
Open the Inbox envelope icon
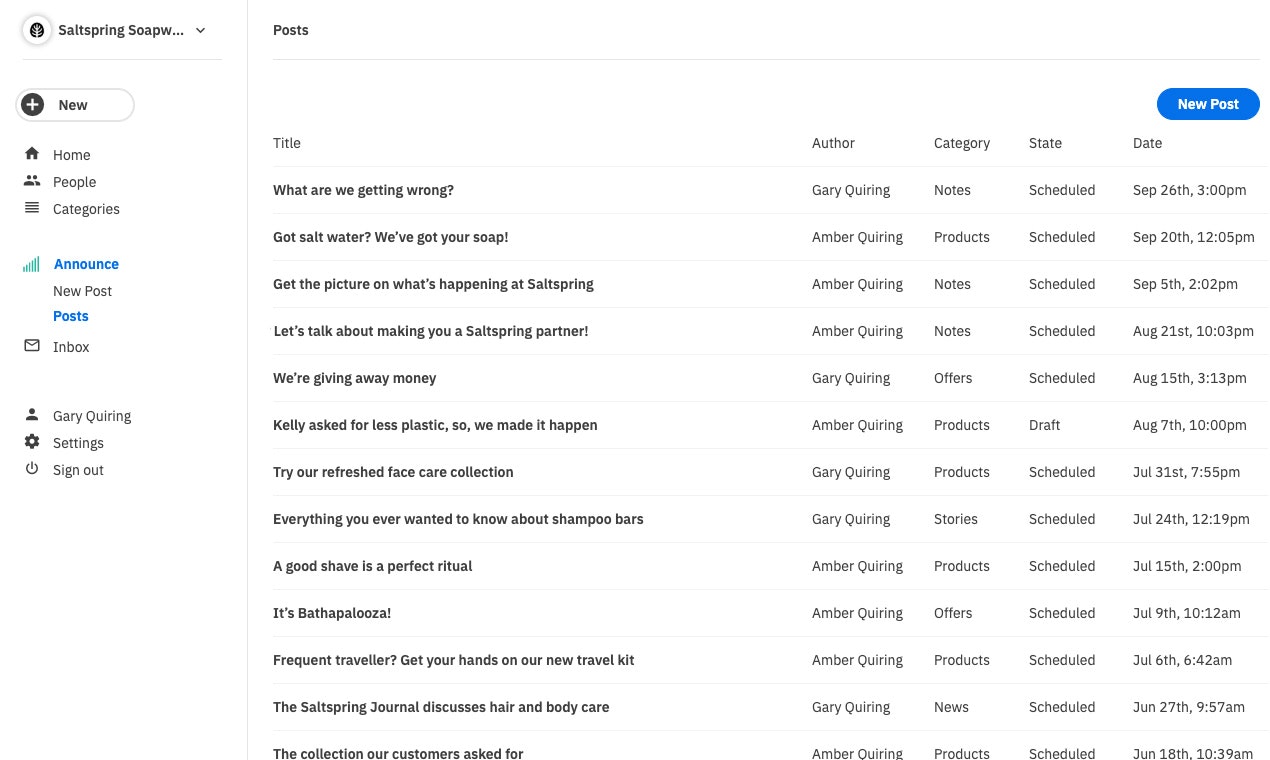click(32, 345)
